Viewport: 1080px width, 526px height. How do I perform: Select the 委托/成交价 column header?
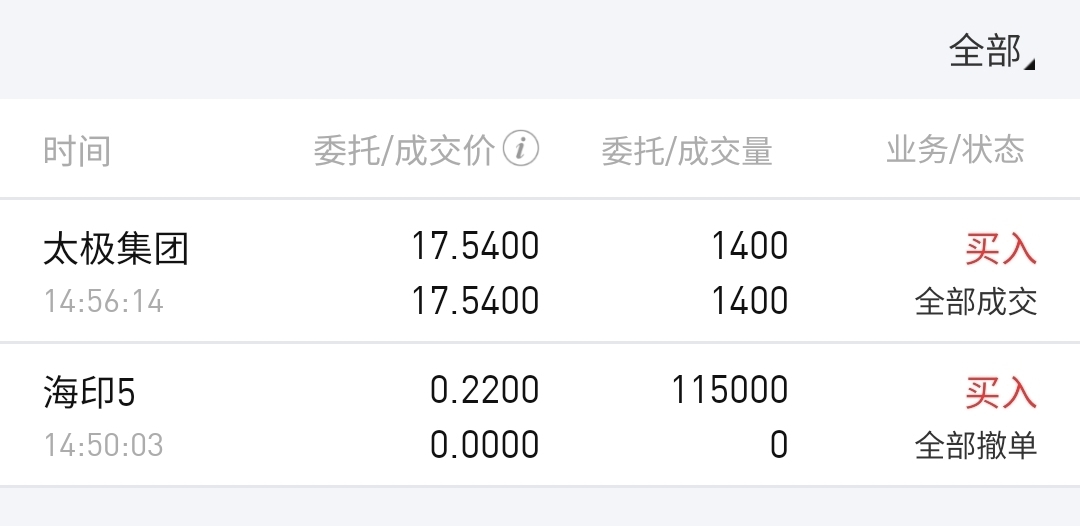404,150
